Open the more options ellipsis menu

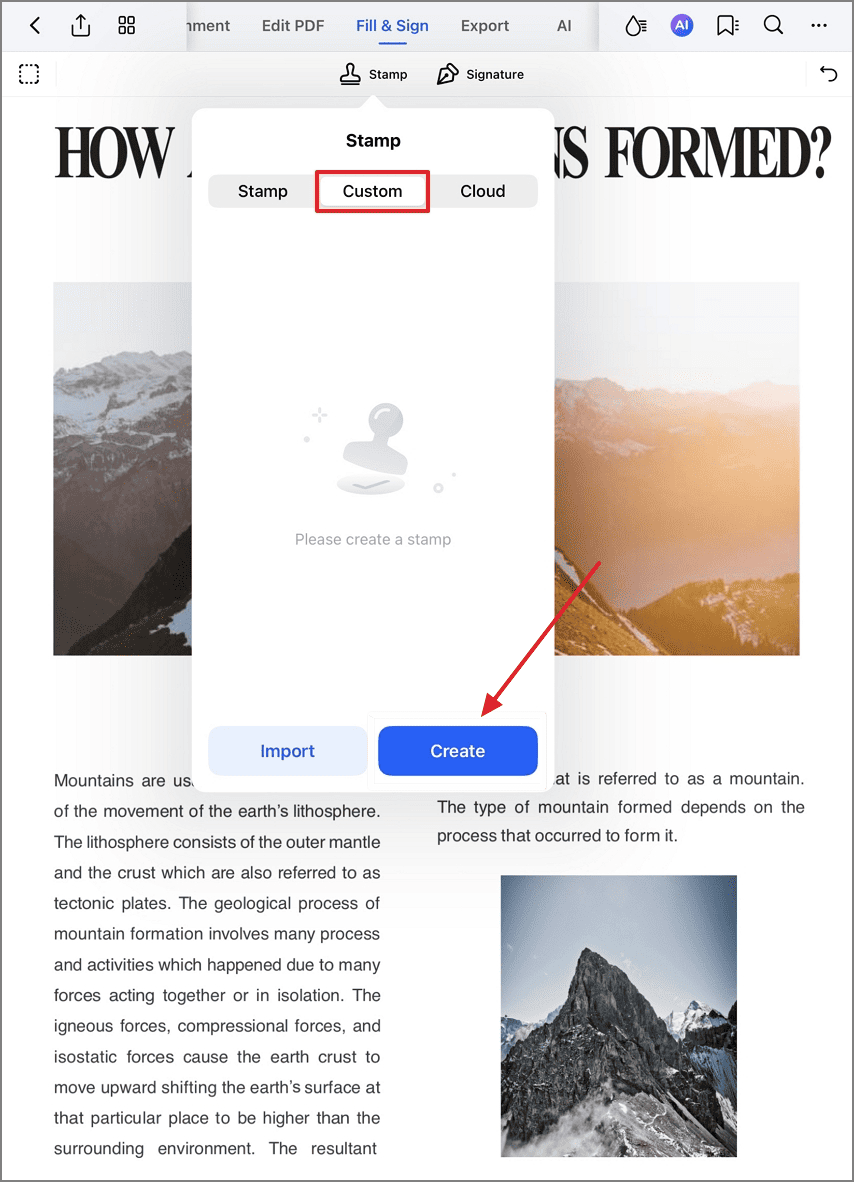click(819, 26)
